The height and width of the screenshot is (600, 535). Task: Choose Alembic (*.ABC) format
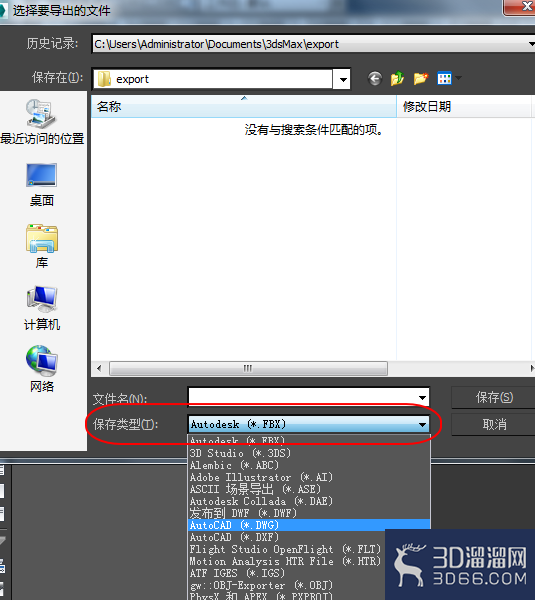pyautogui.click(x=309, y=465)
